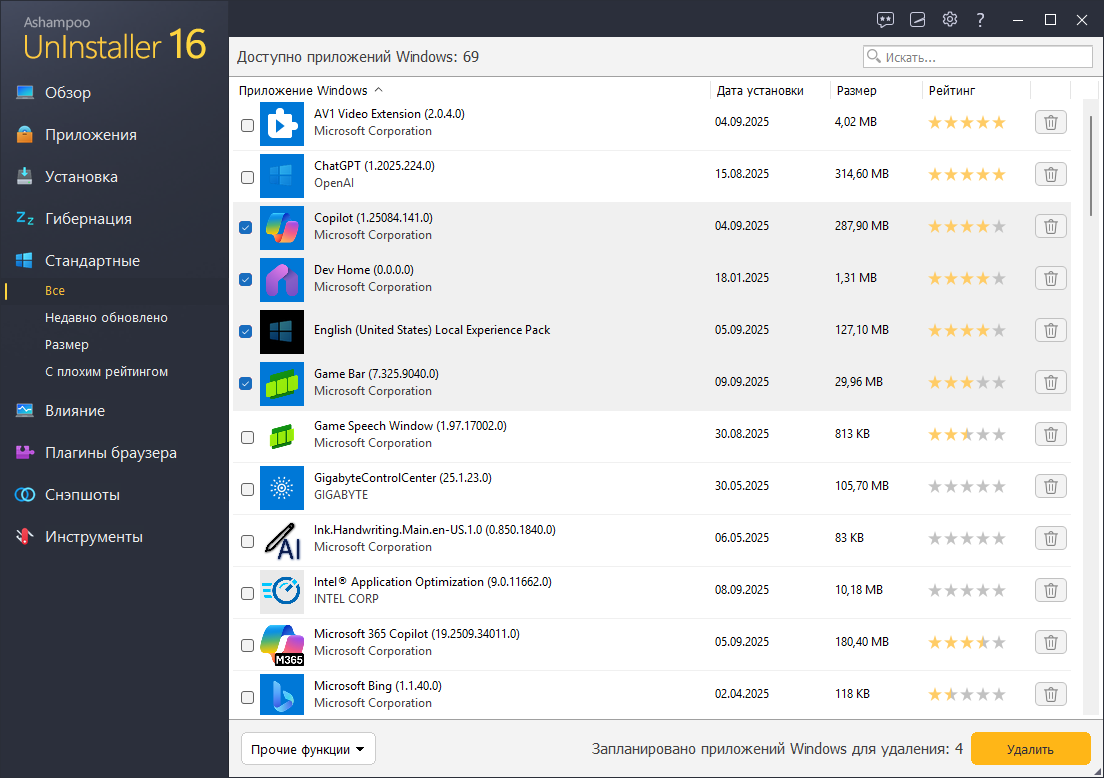Set star rating for GigabyteControlCenter

click(967, 487)
